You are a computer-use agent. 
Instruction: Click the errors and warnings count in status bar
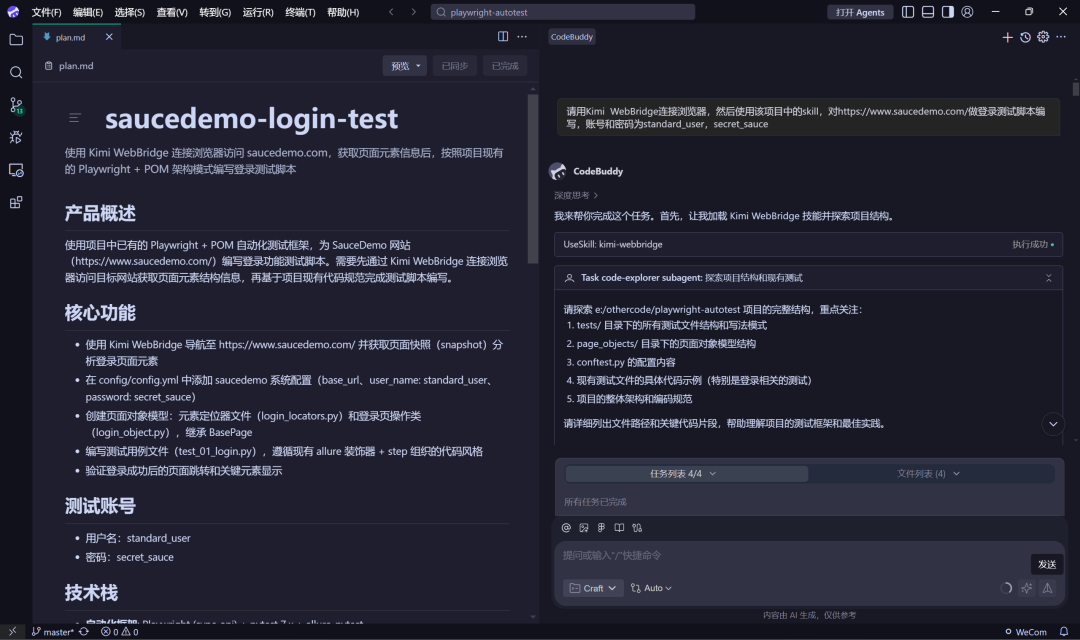(x=120, y=632)
